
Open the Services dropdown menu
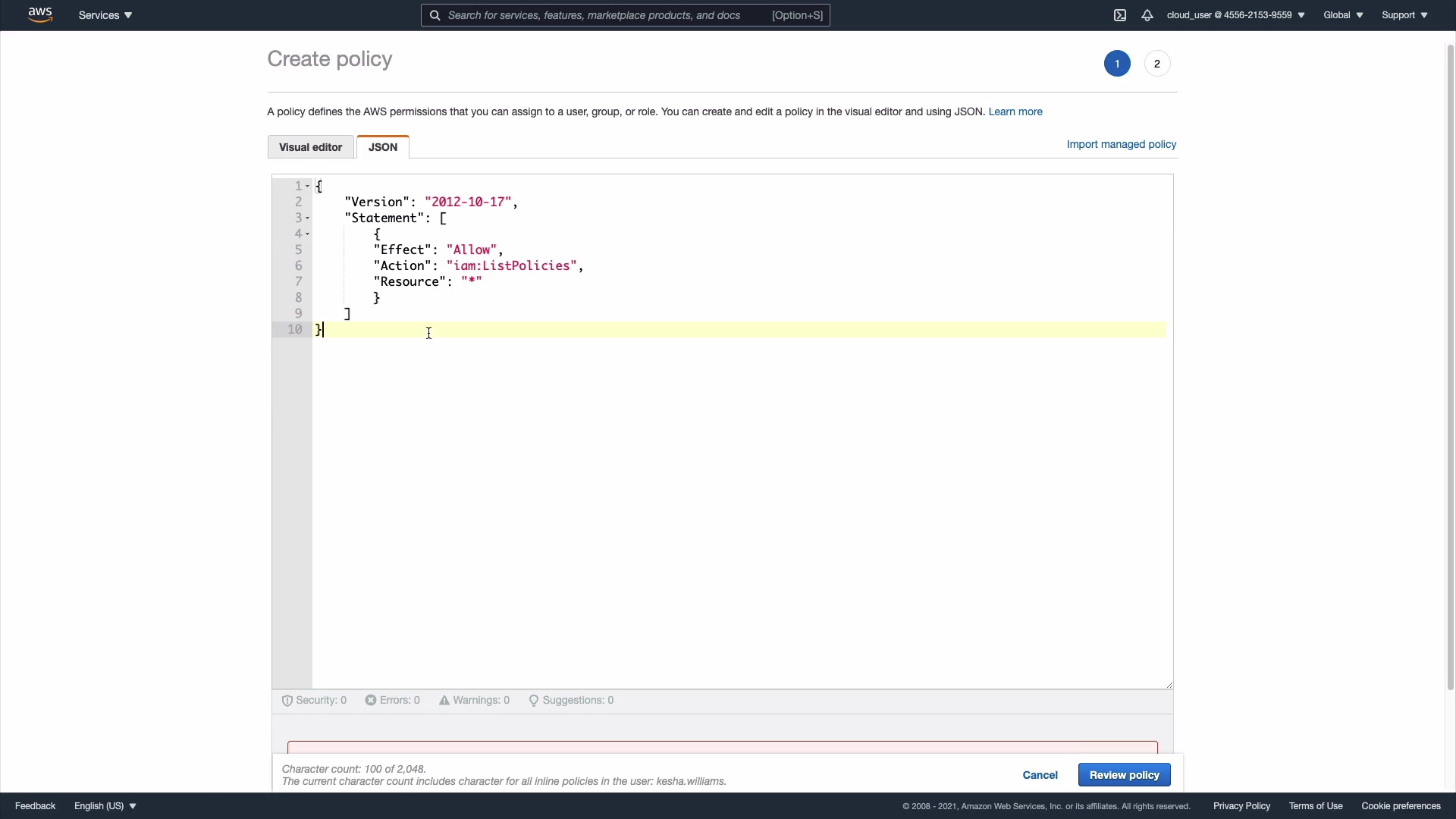[105, 15]
